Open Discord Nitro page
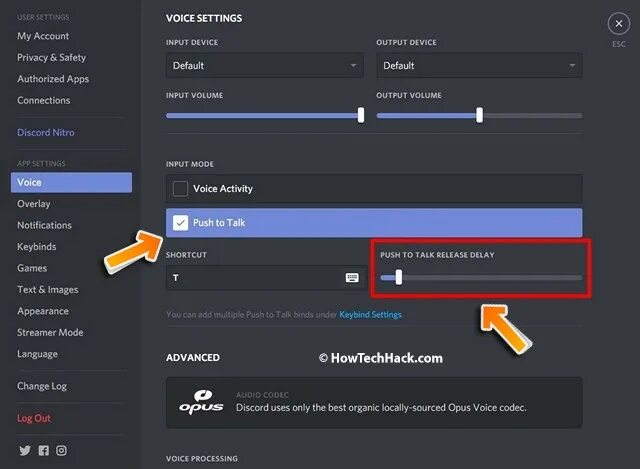Viewport: 640px width, 469px height. tap(46, 132)
